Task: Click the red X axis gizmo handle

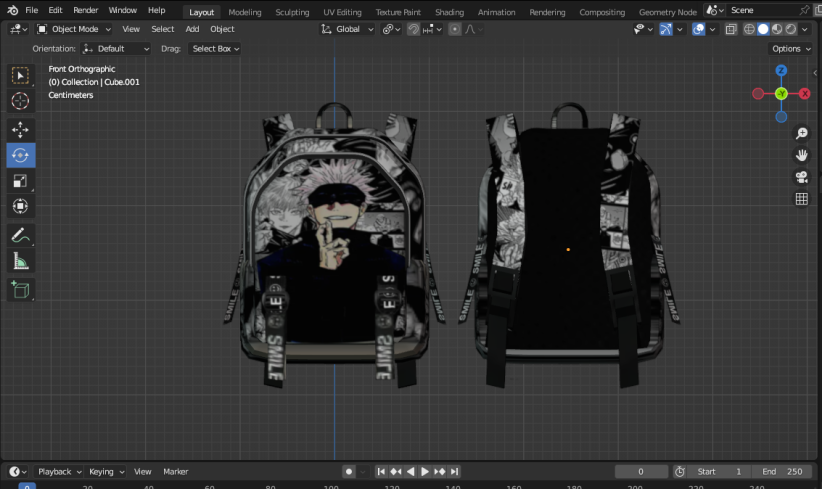Action: 805,94
